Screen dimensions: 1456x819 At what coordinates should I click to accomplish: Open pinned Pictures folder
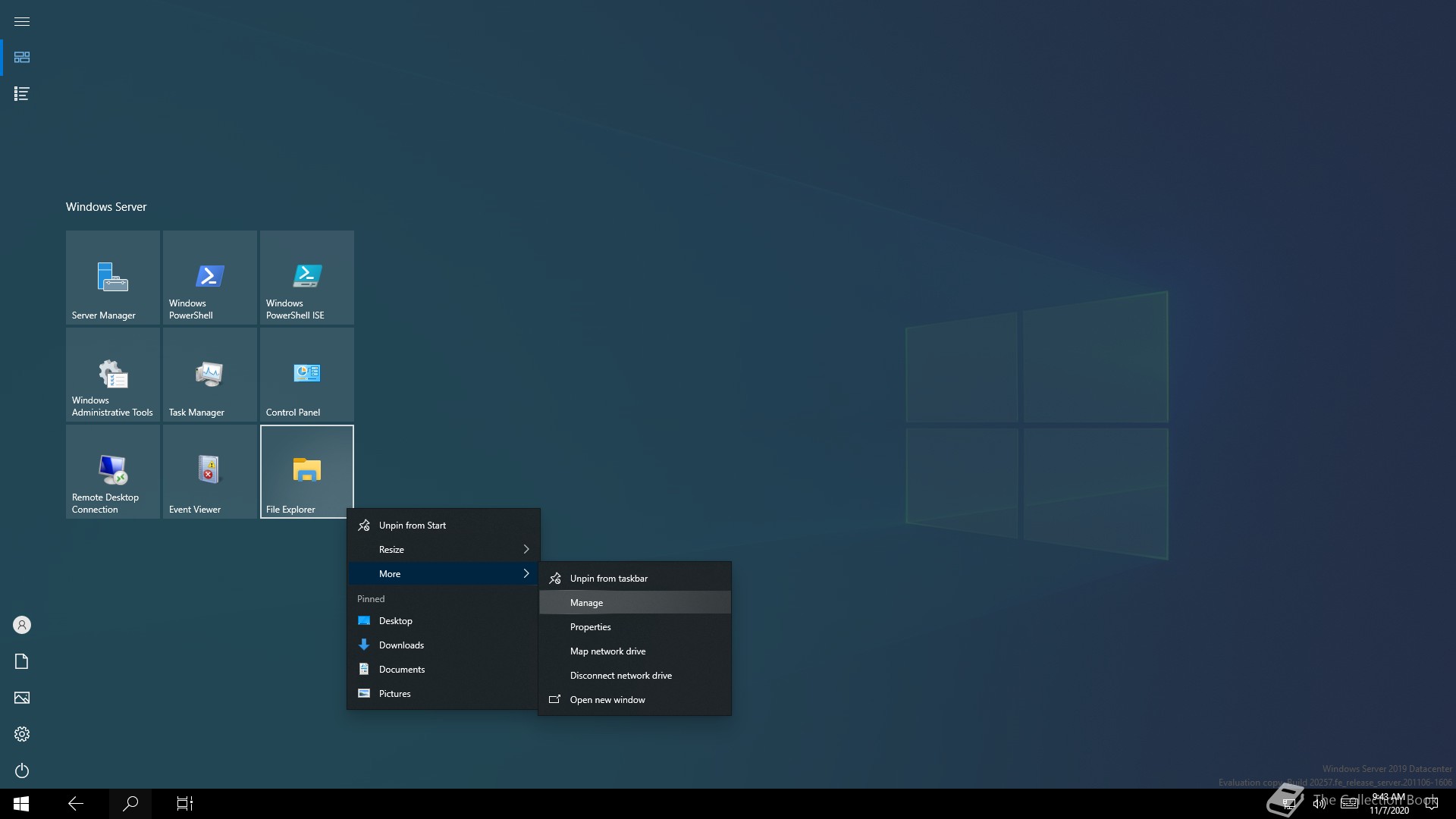444,694
